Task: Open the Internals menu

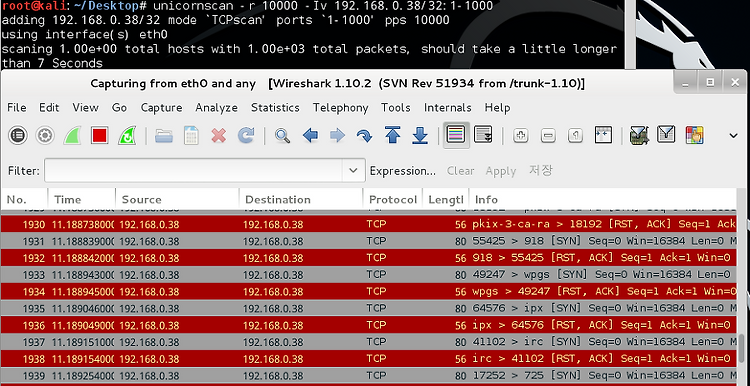Action: click(x=447, y=108)
